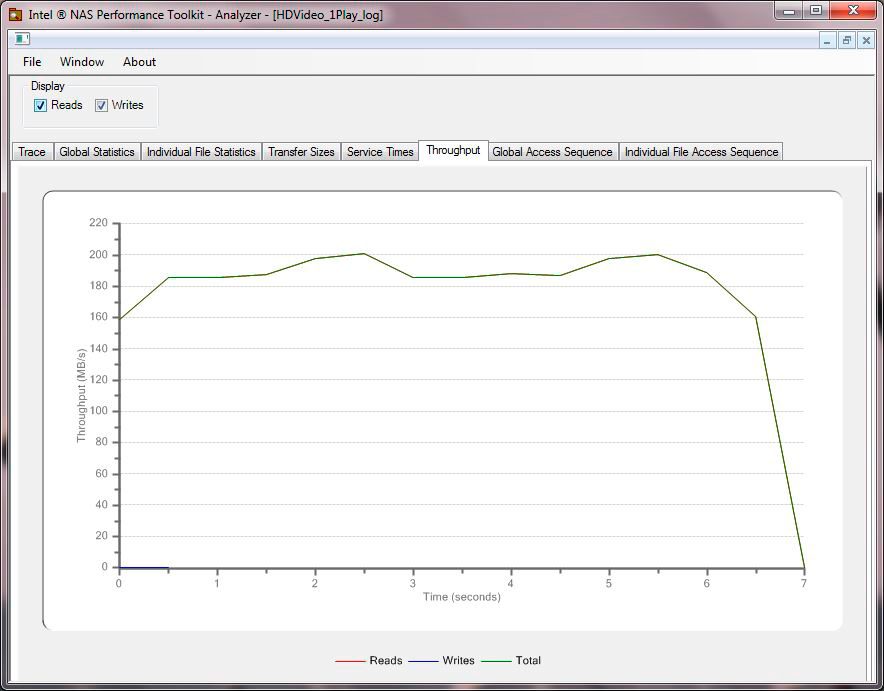Image resolution: width=884 pixels, height=691 pixels.
Task: Minimize the Analyzer main window
Action: [x=789, y=11]
